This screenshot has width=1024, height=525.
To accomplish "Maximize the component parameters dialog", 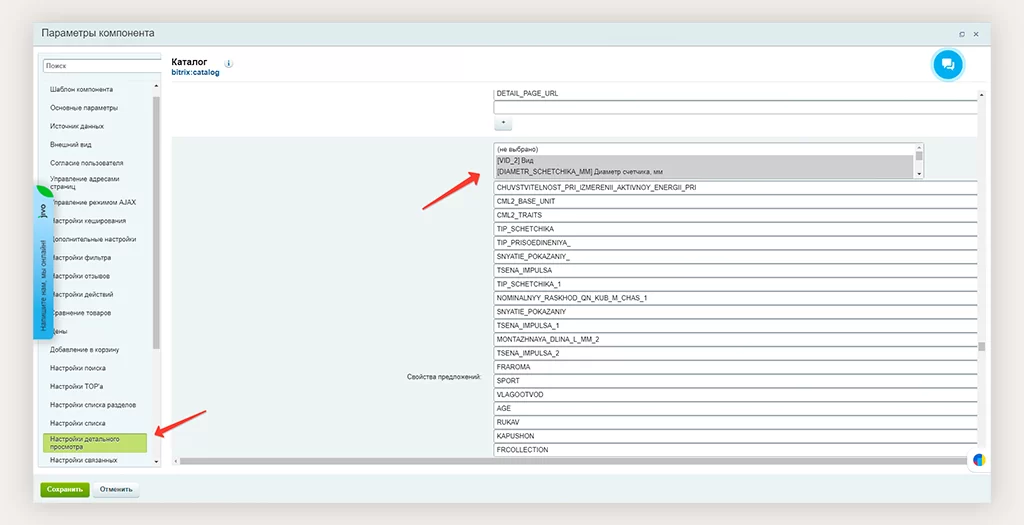I will pyautogui.click(x=962, y=34).
